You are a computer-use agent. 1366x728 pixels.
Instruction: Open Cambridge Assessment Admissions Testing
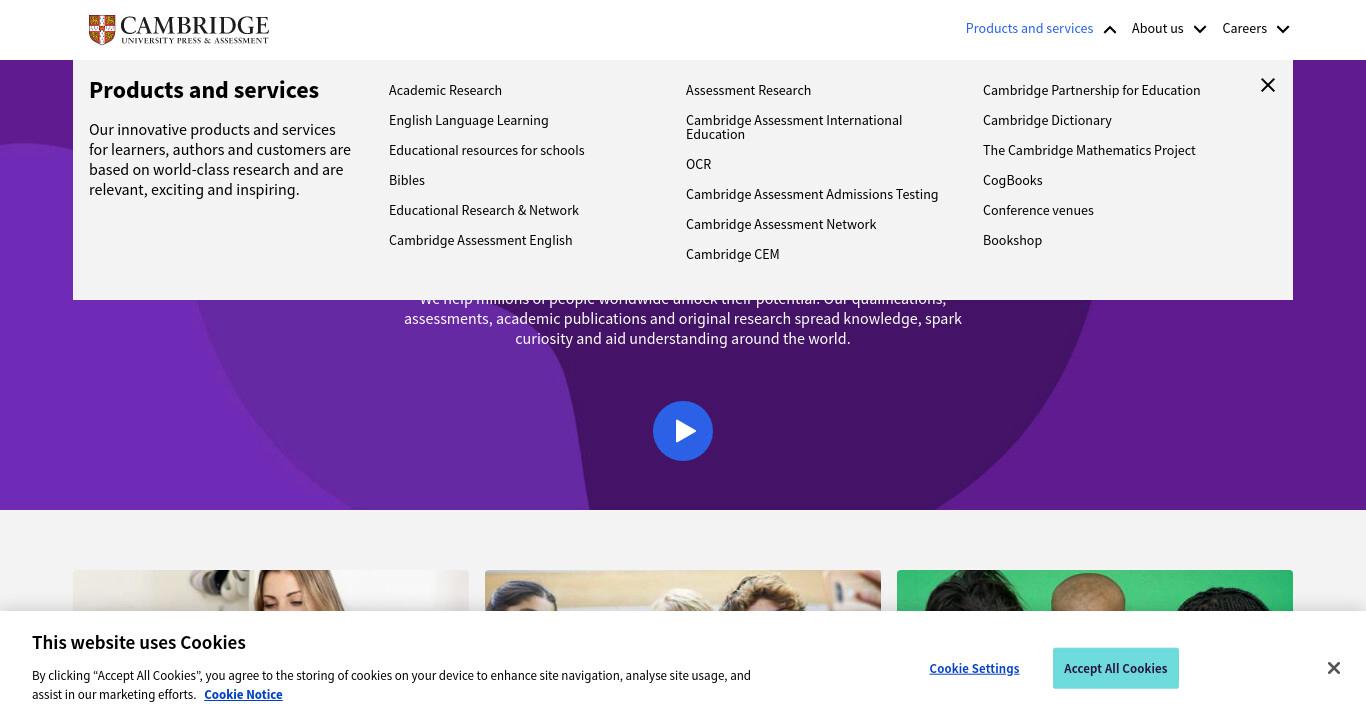point(812,194)
